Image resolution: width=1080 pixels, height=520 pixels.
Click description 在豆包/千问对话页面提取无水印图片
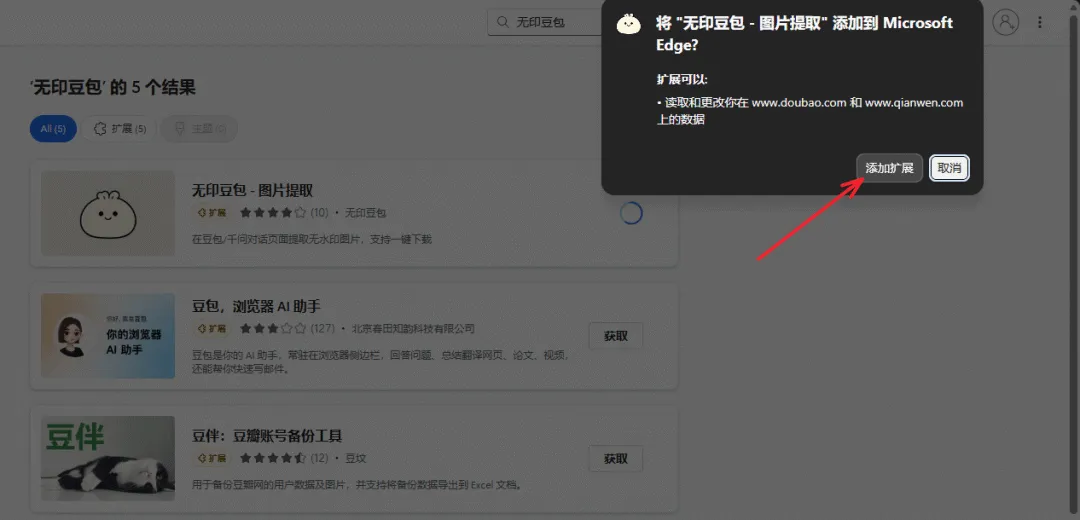click(312, 239)
